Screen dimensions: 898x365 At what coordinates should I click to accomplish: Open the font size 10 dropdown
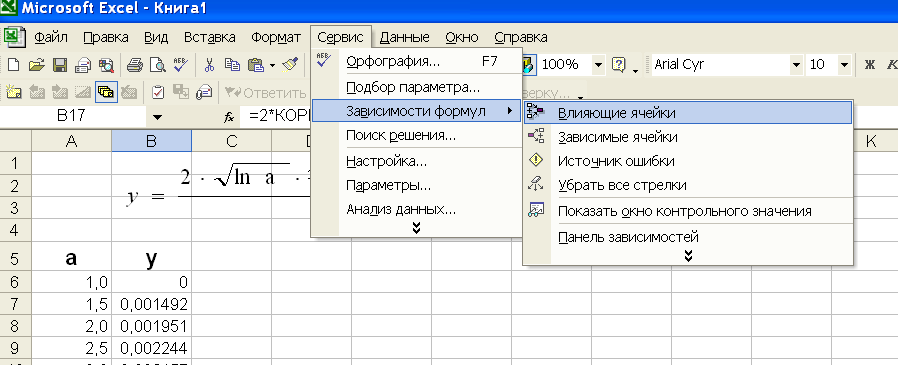[x=844, y=64]
